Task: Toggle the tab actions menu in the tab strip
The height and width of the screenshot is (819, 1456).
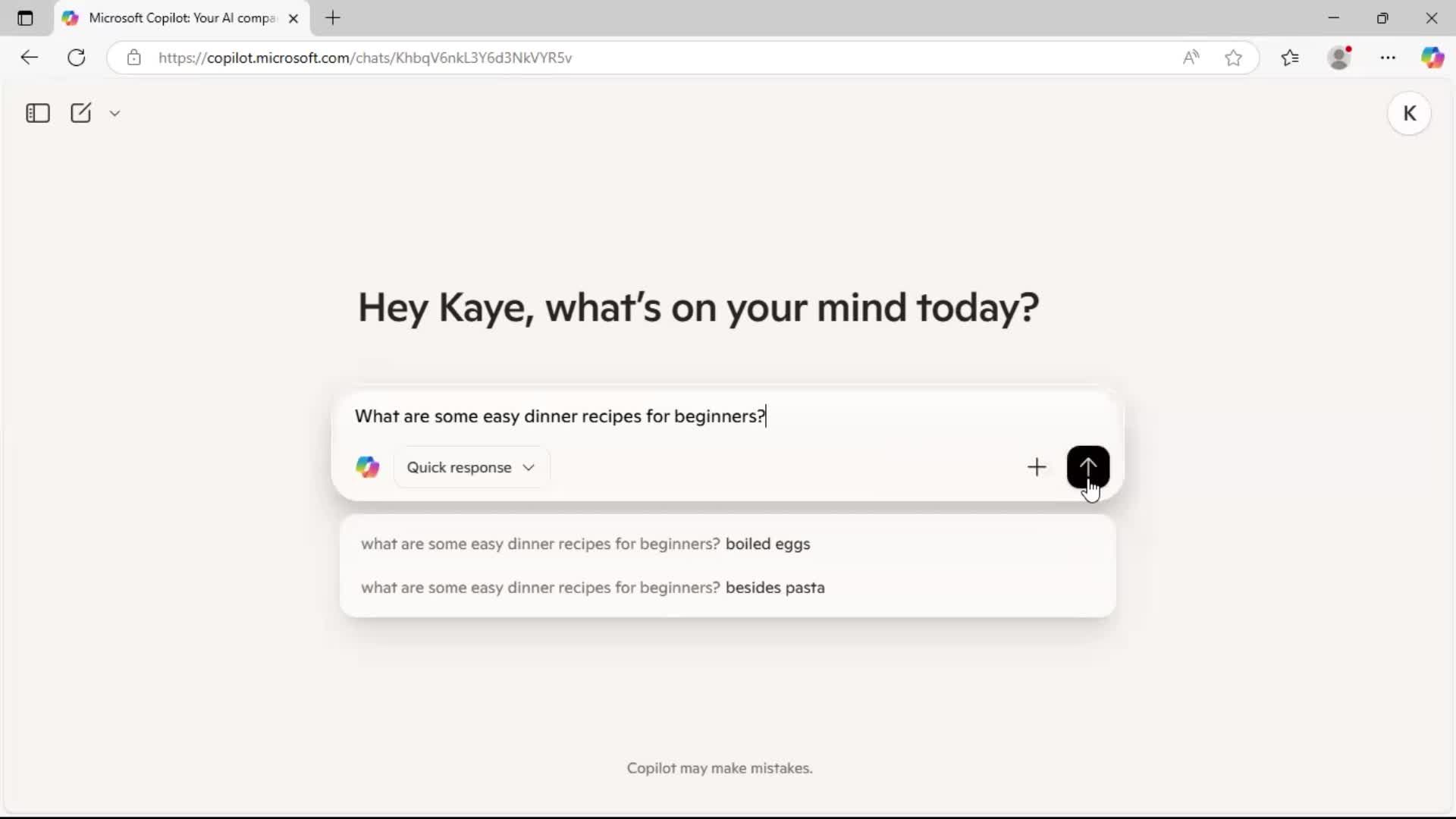Action: [25, 18]
